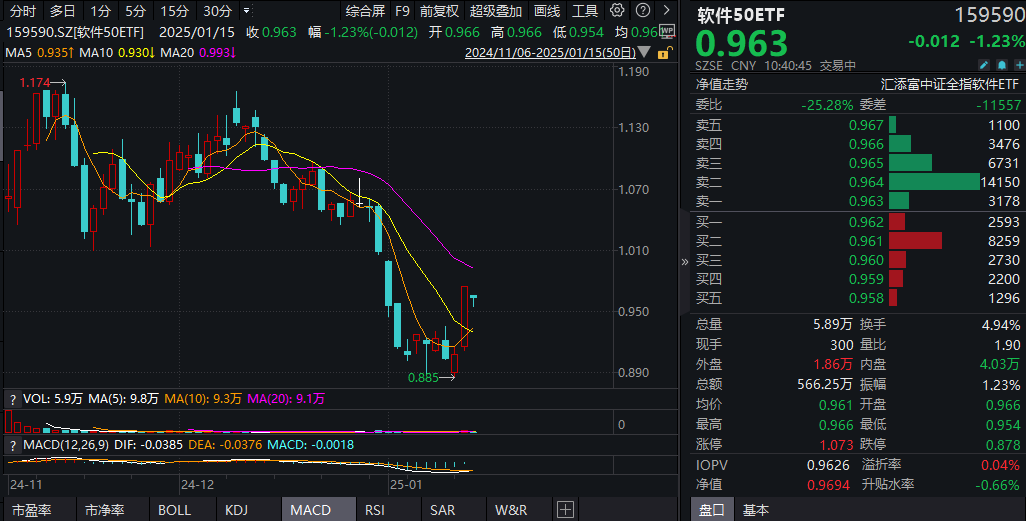1026x521 pixels.
Task: Click 汇添富中证全指软件ETF fund name
Action: point(949,84)
